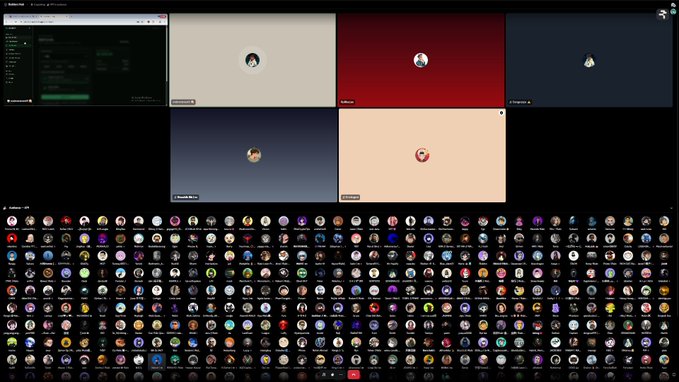This screenshot has width=679, height=382.
Task: Click the avatar in the dark navy tile
Action: 589,60
